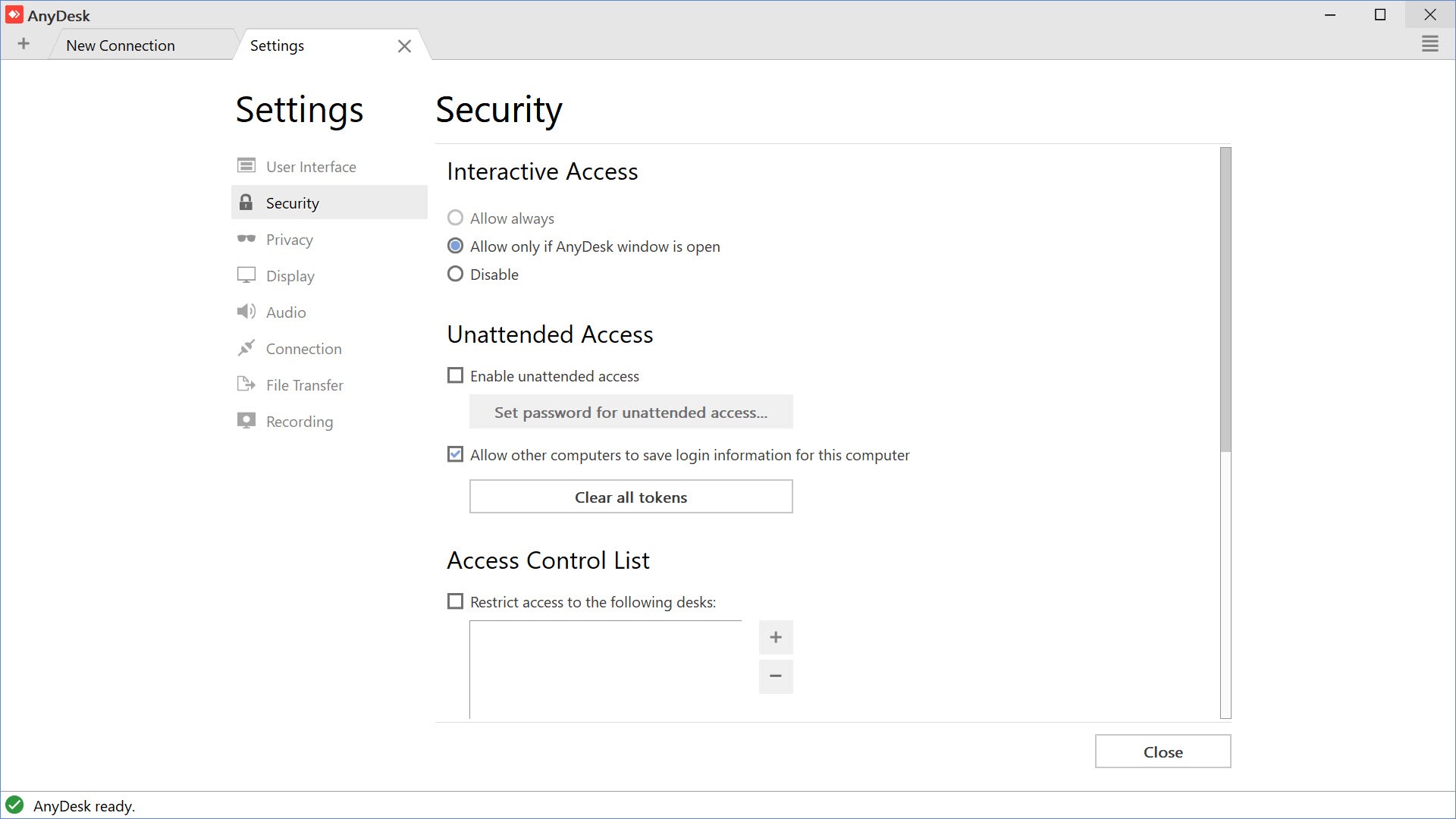
Task: Close the Settings tab
Action: [x=404, y=46]
